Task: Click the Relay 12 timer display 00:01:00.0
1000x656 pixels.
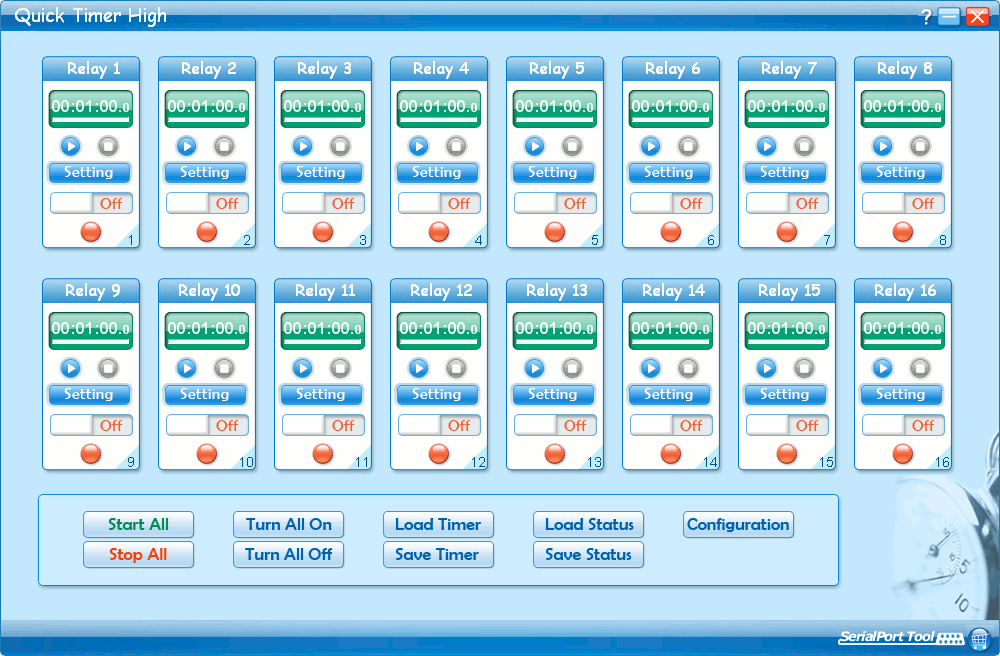Action: 439,331
